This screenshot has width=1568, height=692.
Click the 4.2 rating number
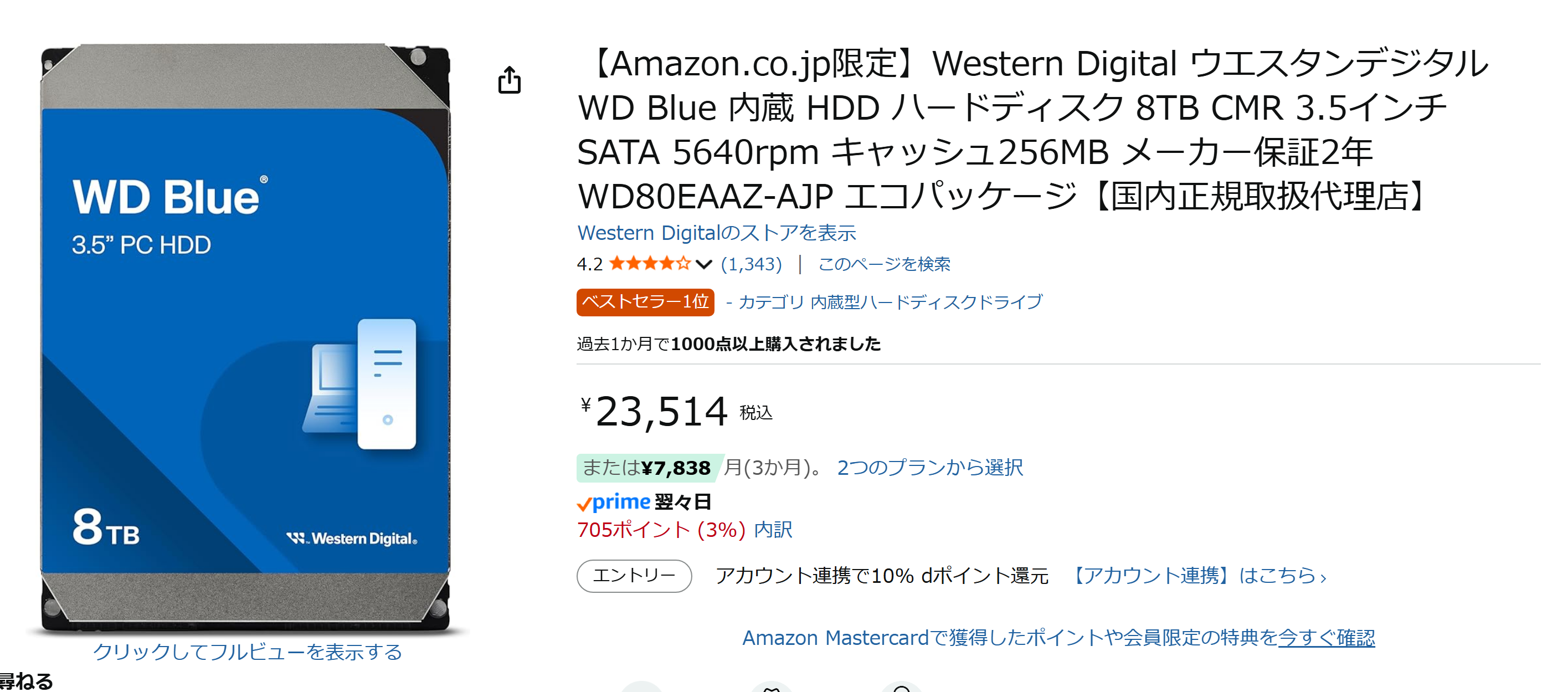589,264
